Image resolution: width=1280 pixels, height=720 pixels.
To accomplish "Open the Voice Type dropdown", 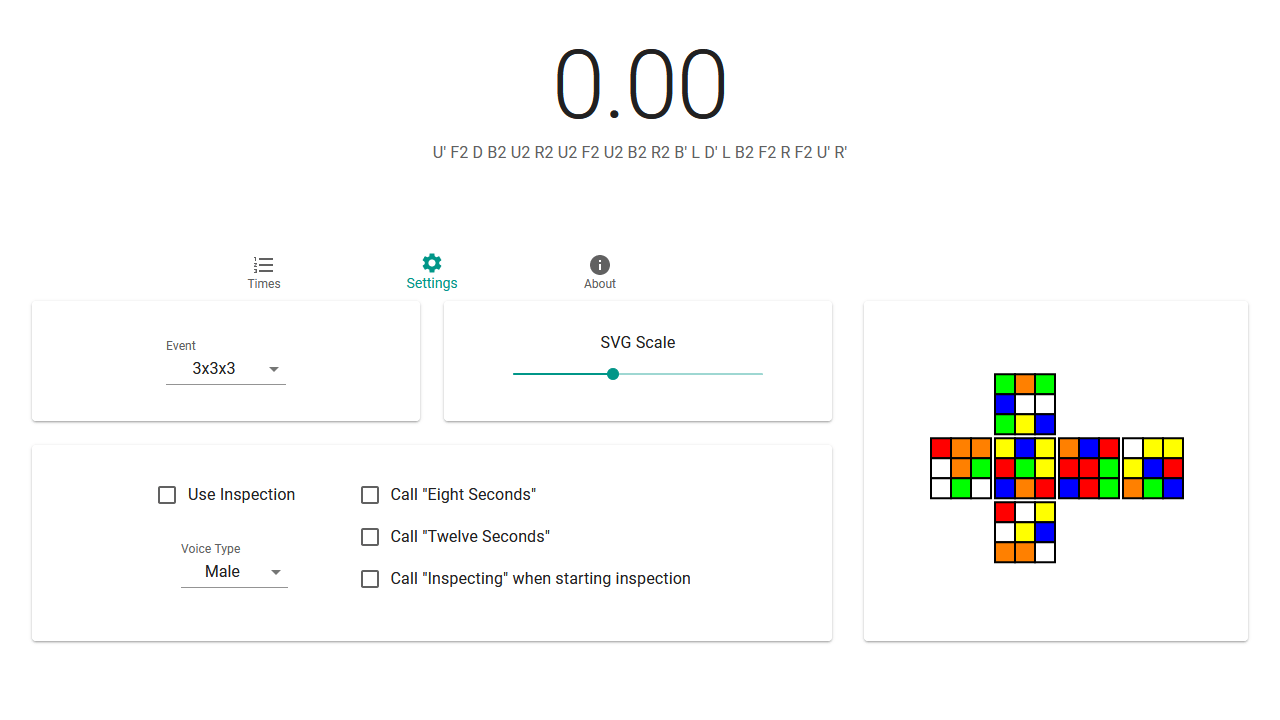I will 234,571.
